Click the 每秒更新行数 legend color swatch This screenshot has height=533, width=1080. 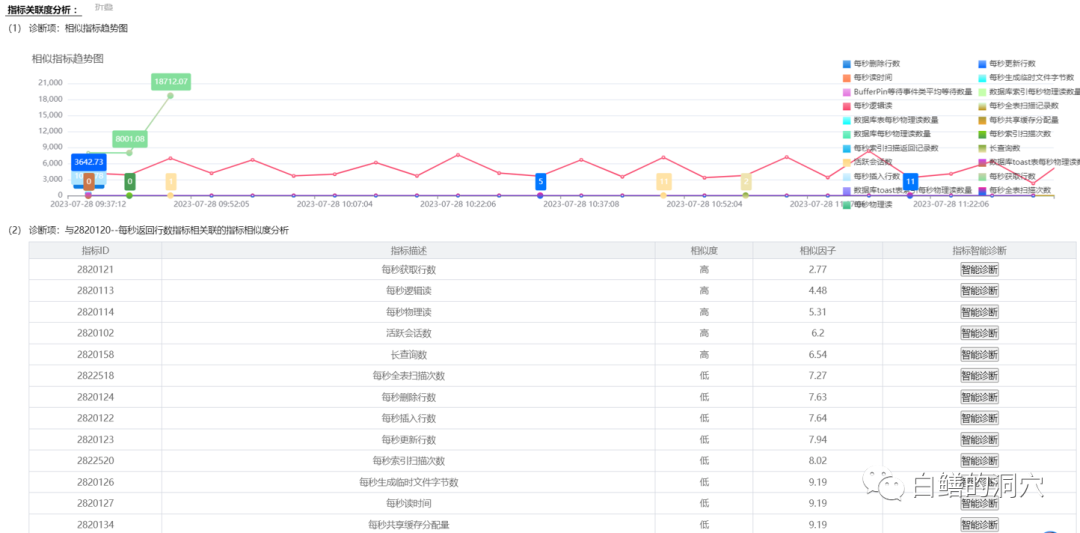coord(983,63)
